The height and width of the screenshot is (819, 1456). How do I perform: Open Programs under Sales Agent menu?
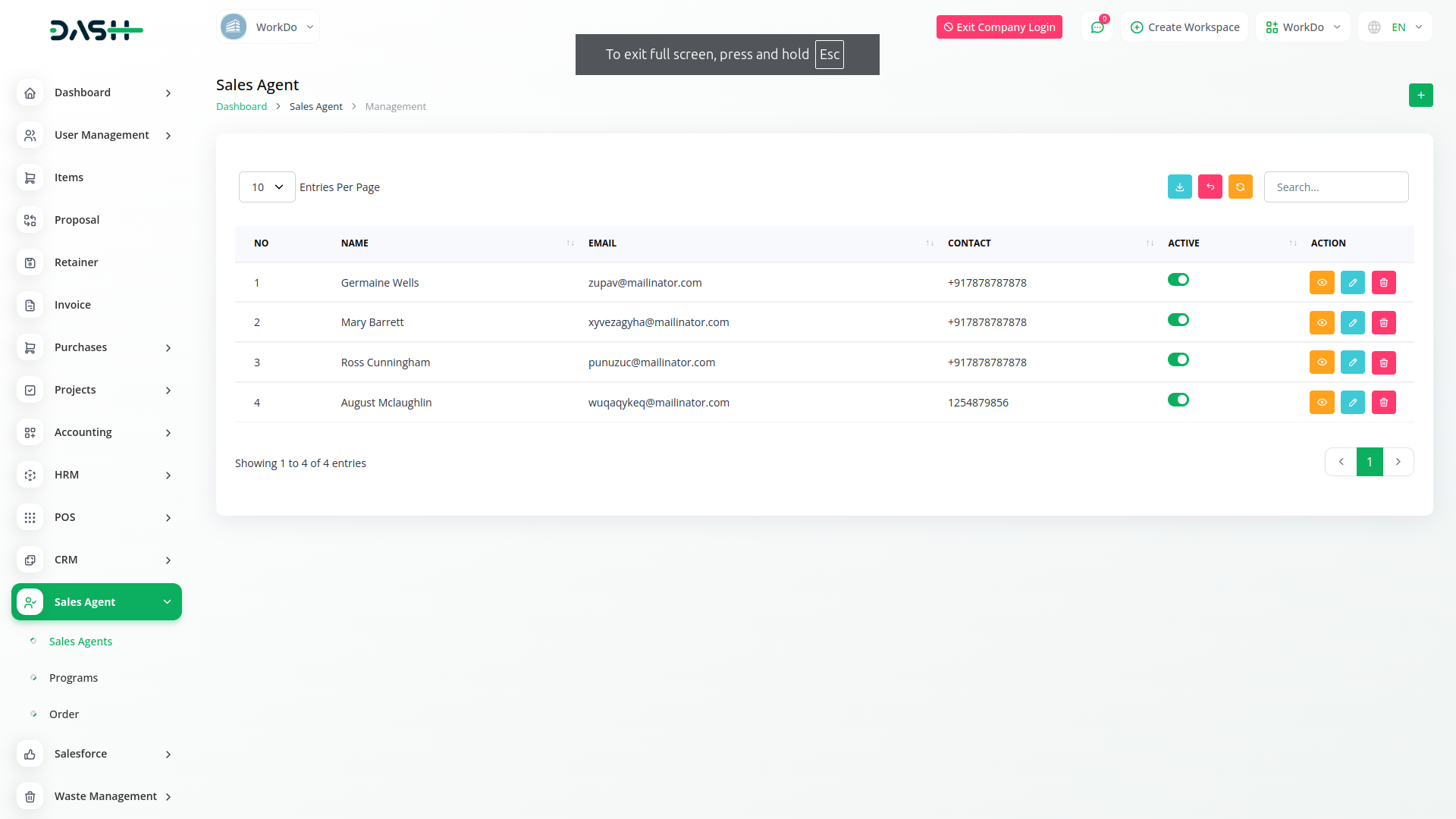click(x=74, y=678)
